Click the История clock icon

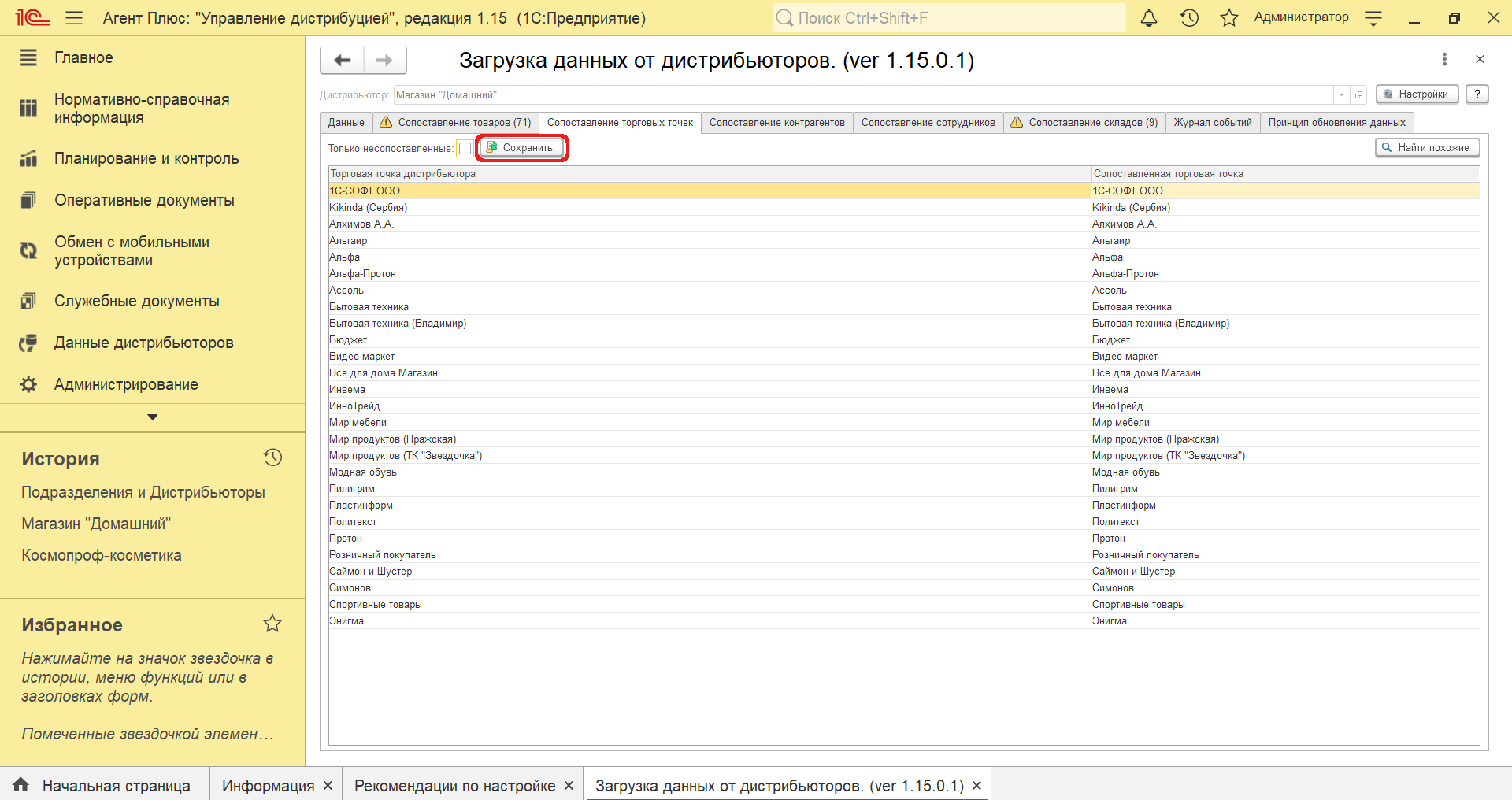tap(272, 457)
